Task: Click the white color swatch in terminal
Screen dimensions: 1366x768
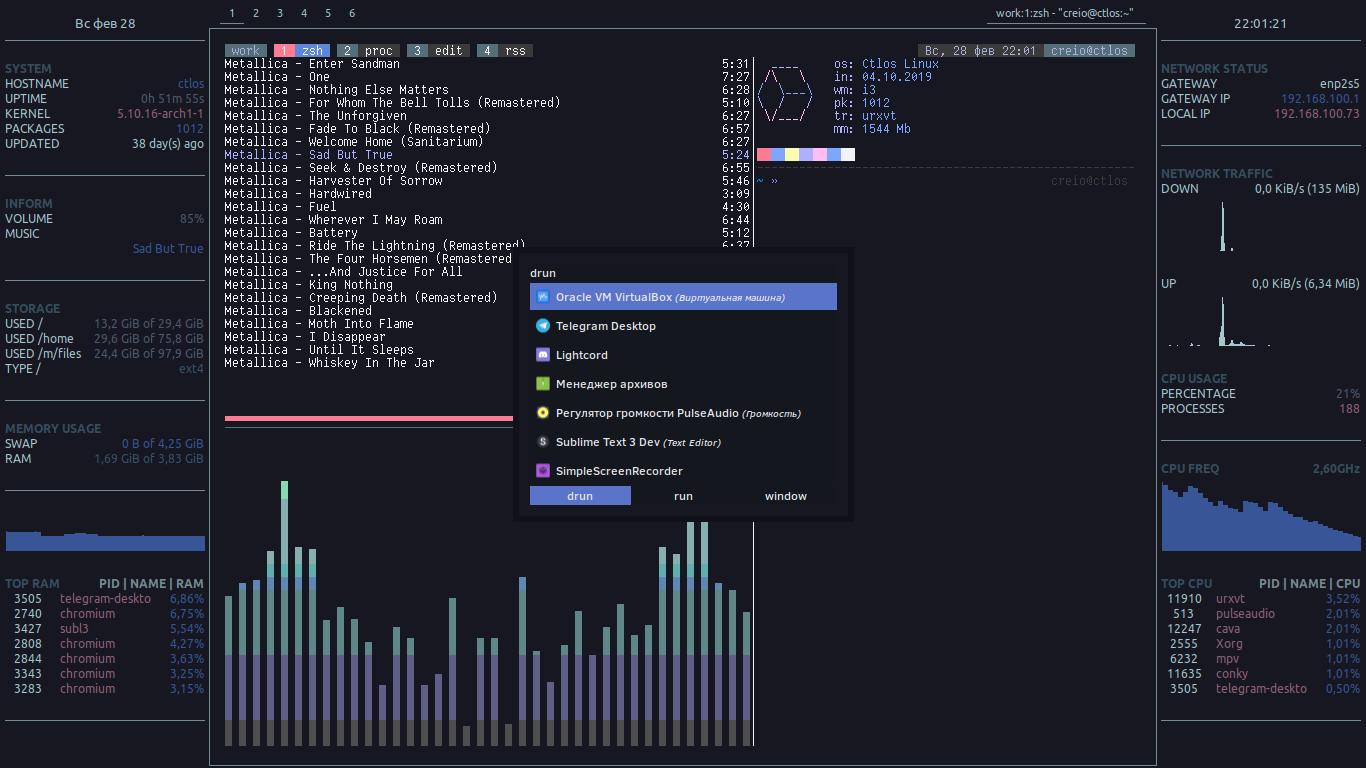Action: (848, 155)
